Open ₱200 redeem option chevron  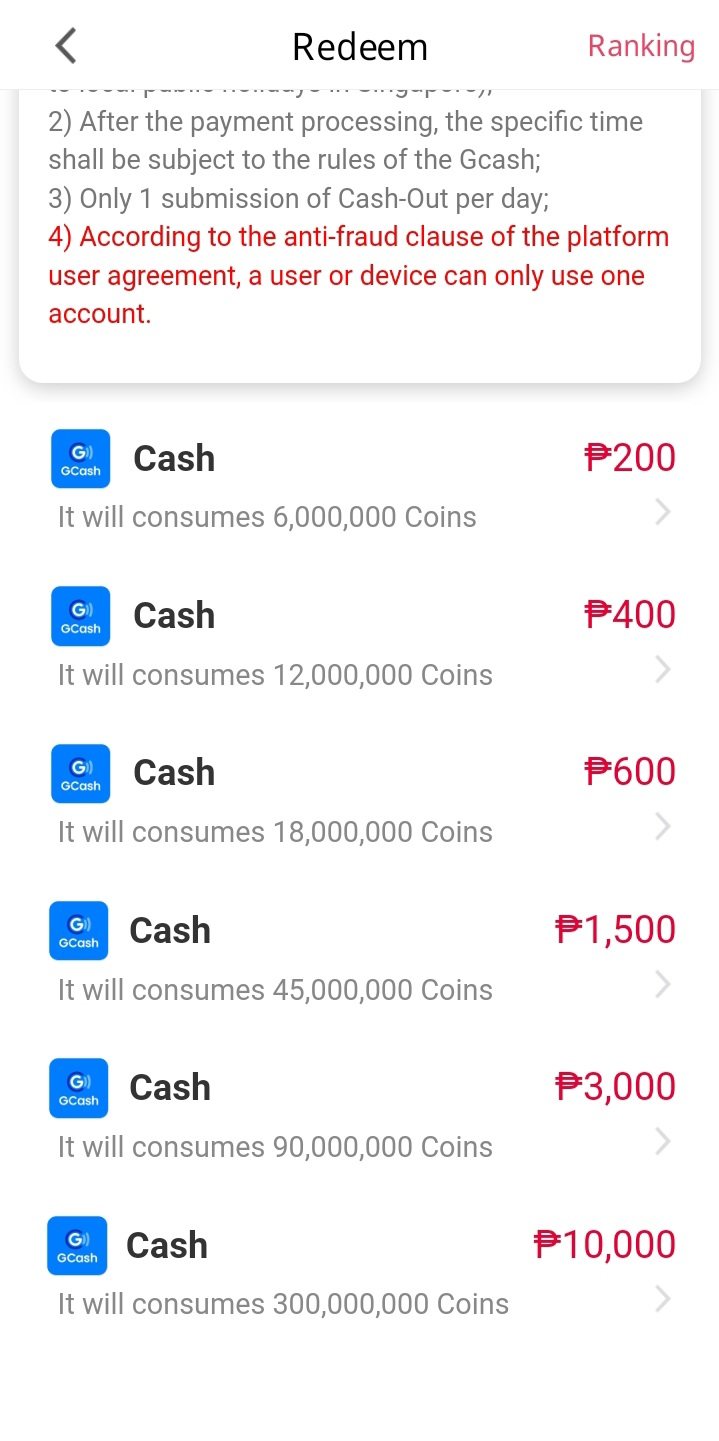662,513
